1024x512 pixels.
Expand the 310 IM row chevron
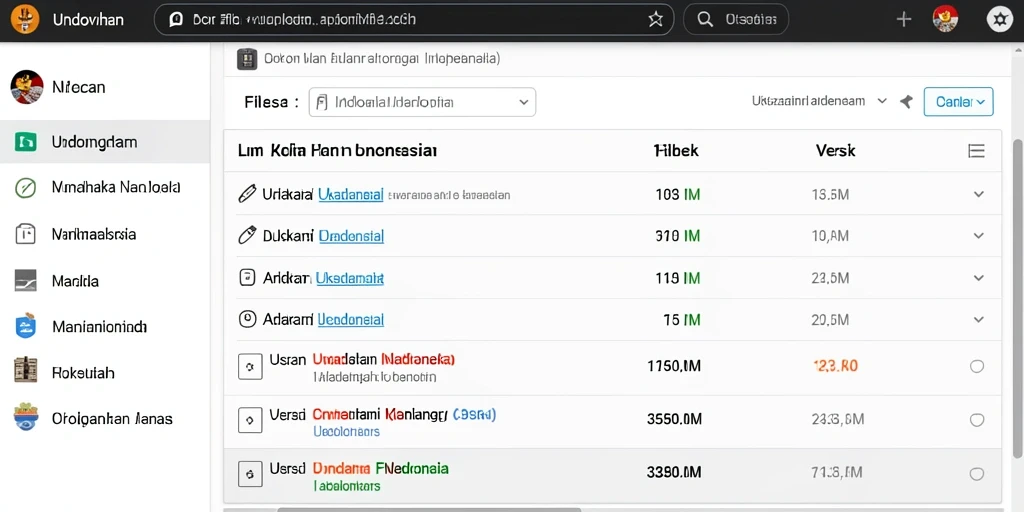tap(978, 236)
